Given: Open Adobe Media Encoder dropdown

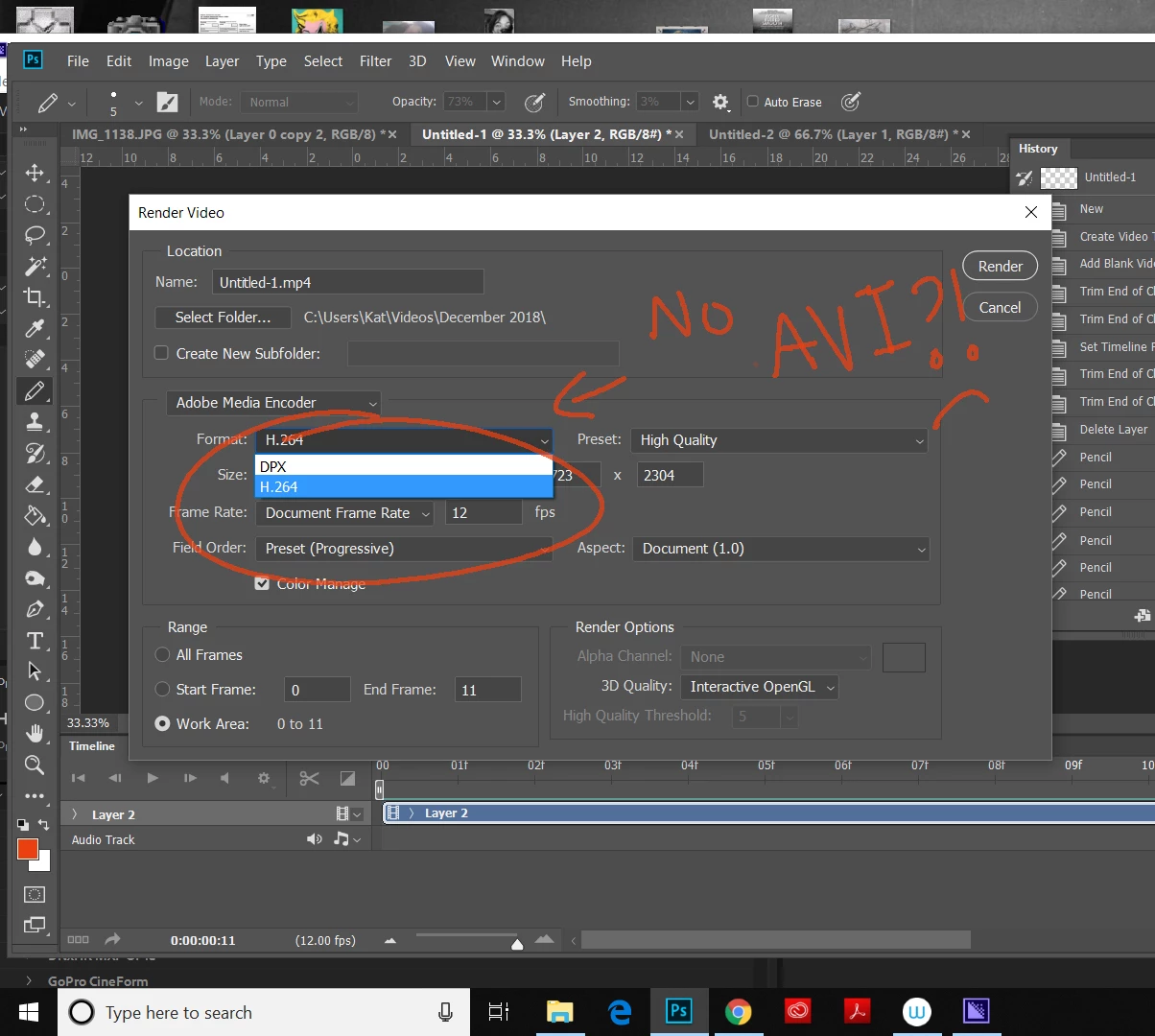Looking at the screenshot, I should coord(273,403).
